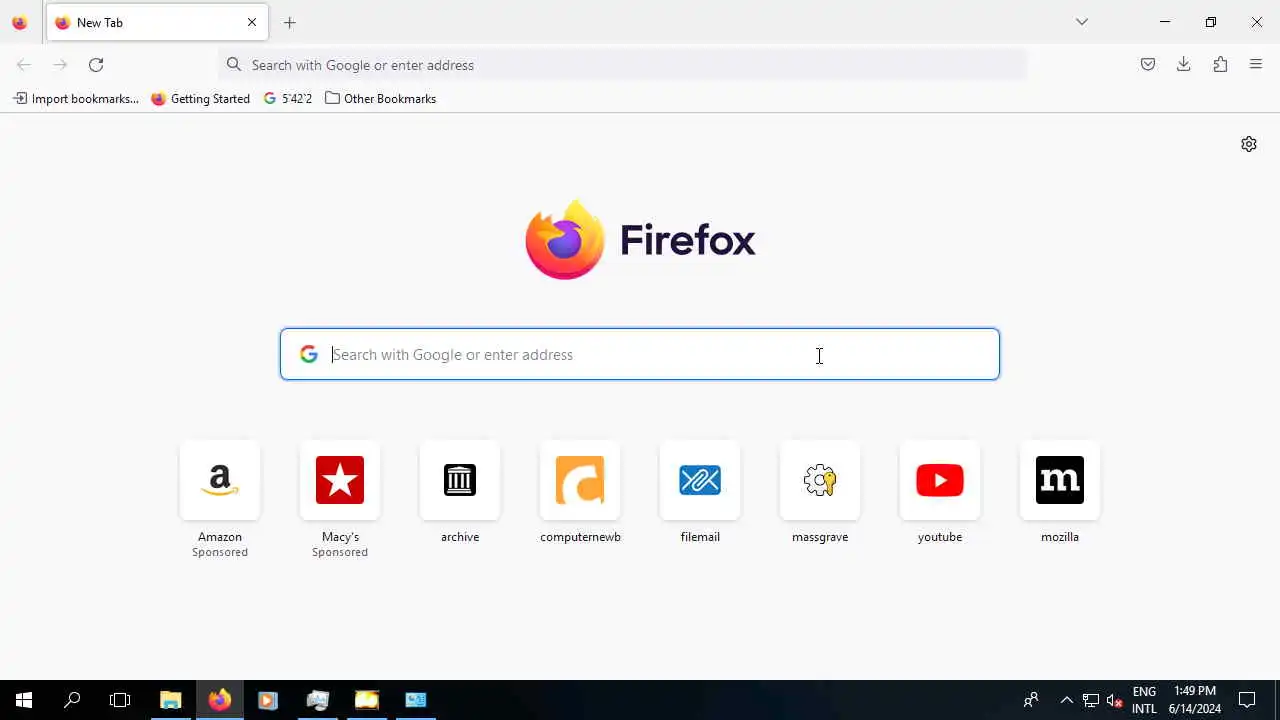Screen dimensions: 1280x720
Task: Click Import bookmarks... in bookmarks toolbar
Action: click(76, 99)
